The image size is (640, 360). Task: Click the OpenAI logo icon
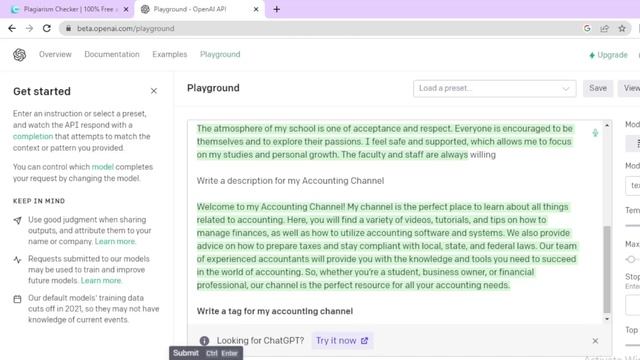(19, 55)
